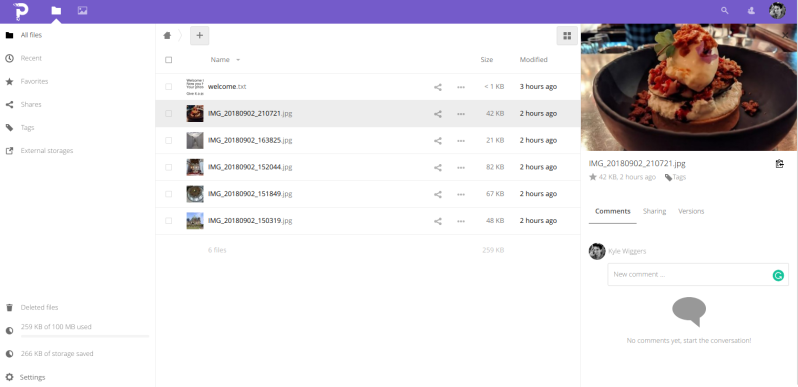The width and height of the screenshot is (798, 387).
Task: Sort by Modified column header
Action: tap(533, 60)
